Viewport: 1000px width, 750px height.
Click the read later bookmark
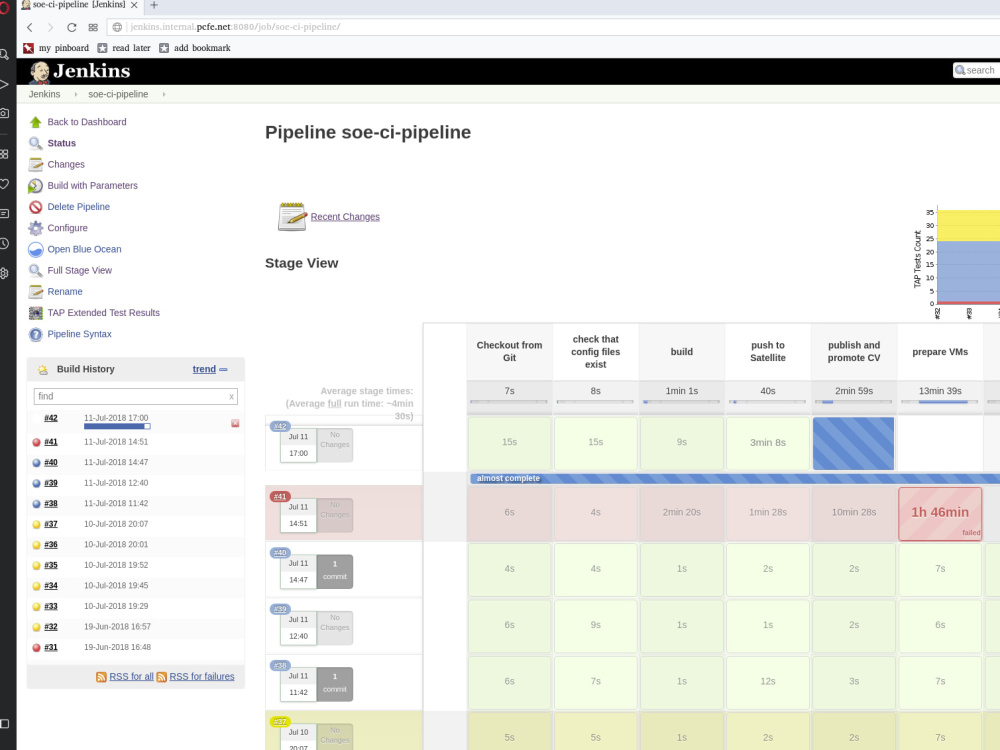click(x=124, y=48)
